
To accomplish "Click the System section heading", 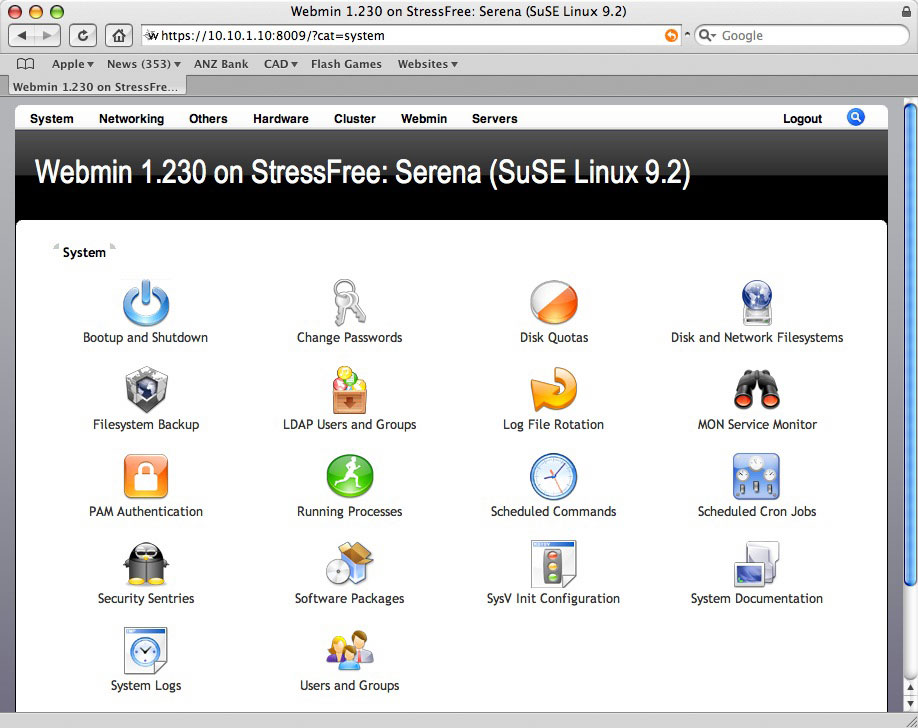I will click(84, 252).
